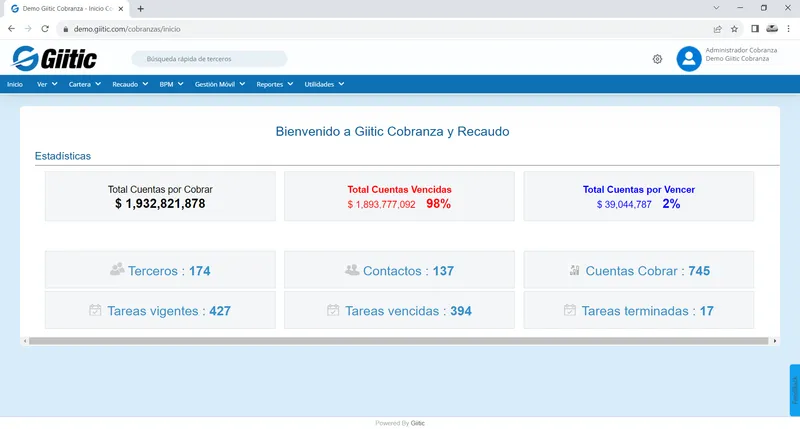This screenshot has width=800, height=429.
Task: Click the Estadisticas section heading
Action: click(x=63, y=156)
